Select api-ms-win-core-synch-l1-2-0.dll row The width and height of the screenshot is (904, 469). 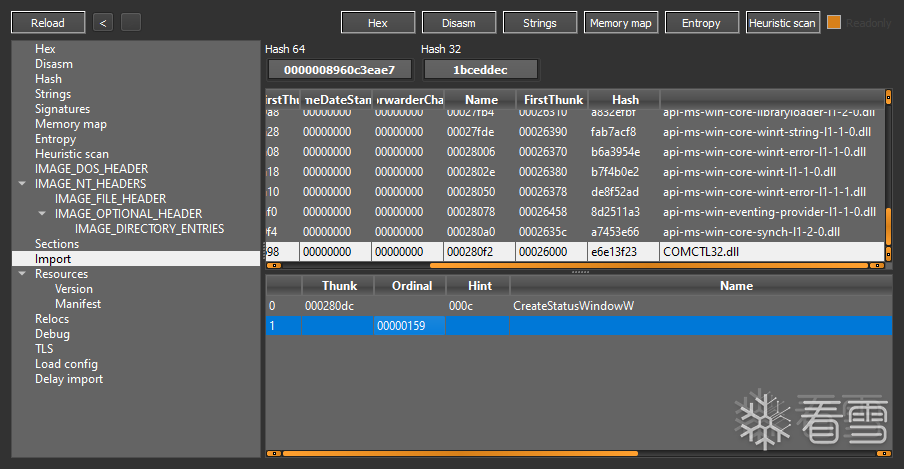pos(575,232)
